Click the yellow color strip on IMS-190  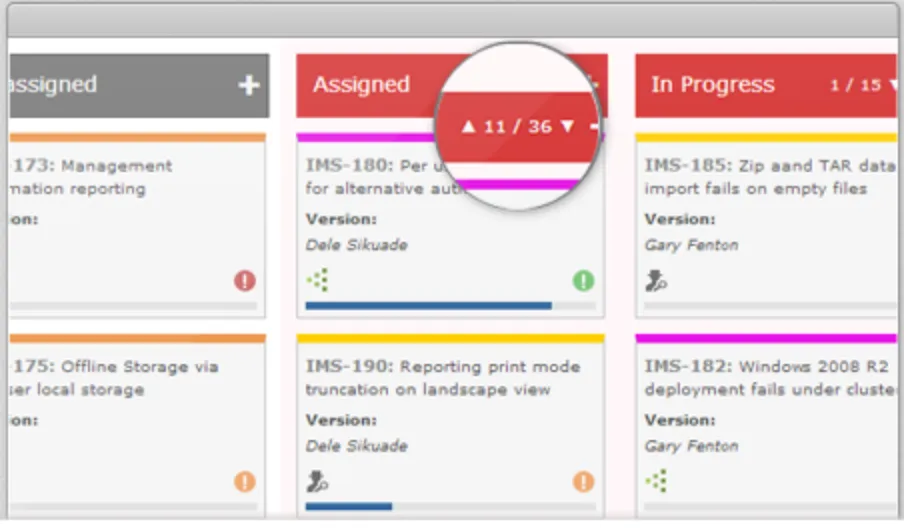[450, 338]
